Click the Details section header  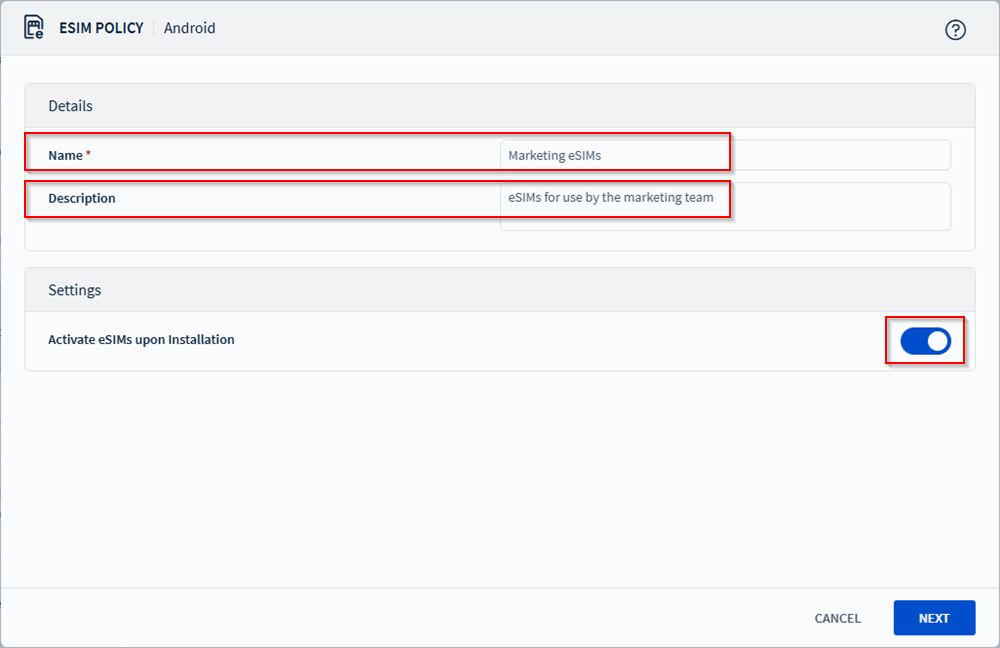point(70,106)
